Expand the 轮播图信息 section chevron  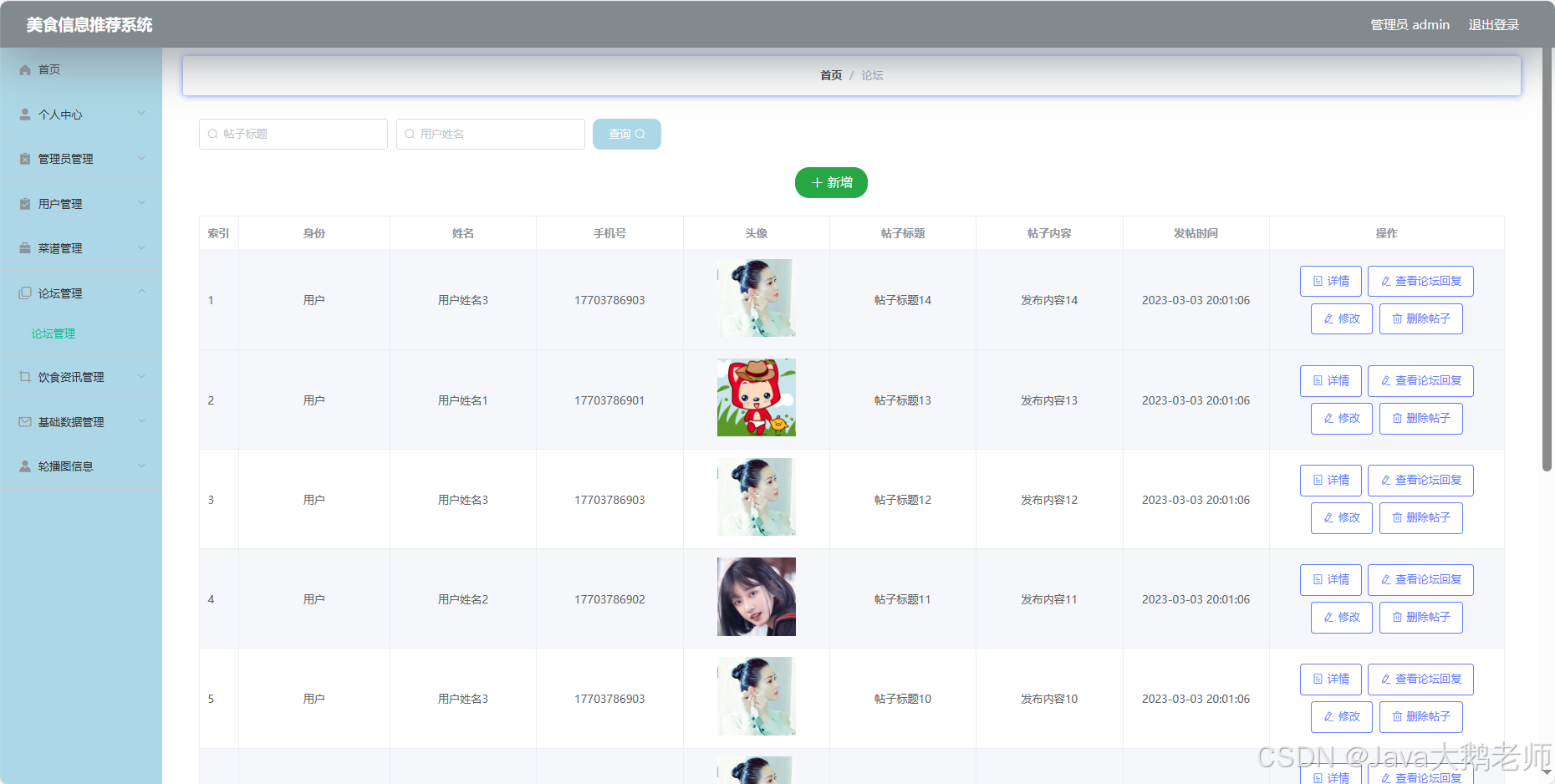click(141, 466)
